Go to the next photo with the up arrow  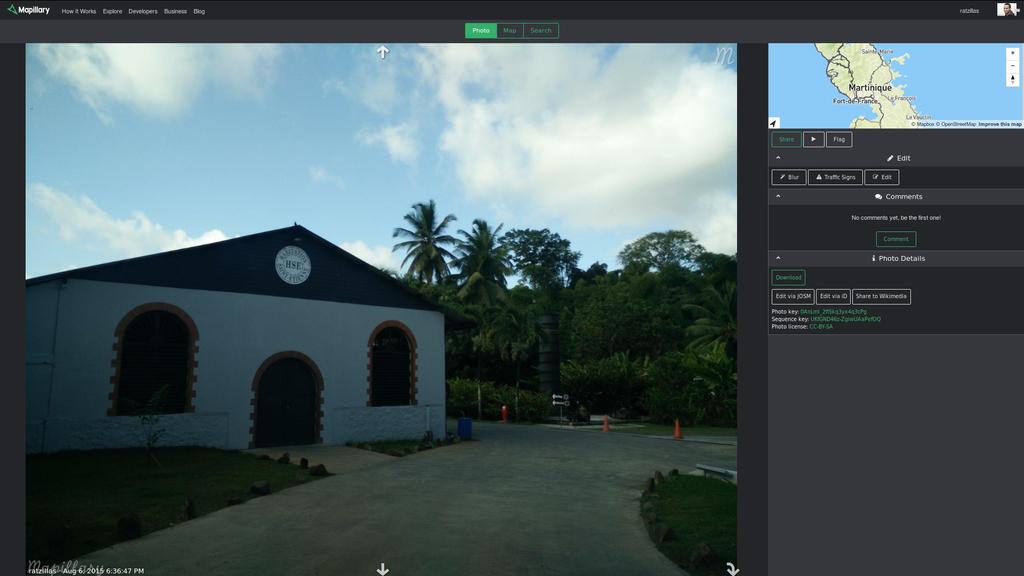pyautogui.click(x=383, y=52)
